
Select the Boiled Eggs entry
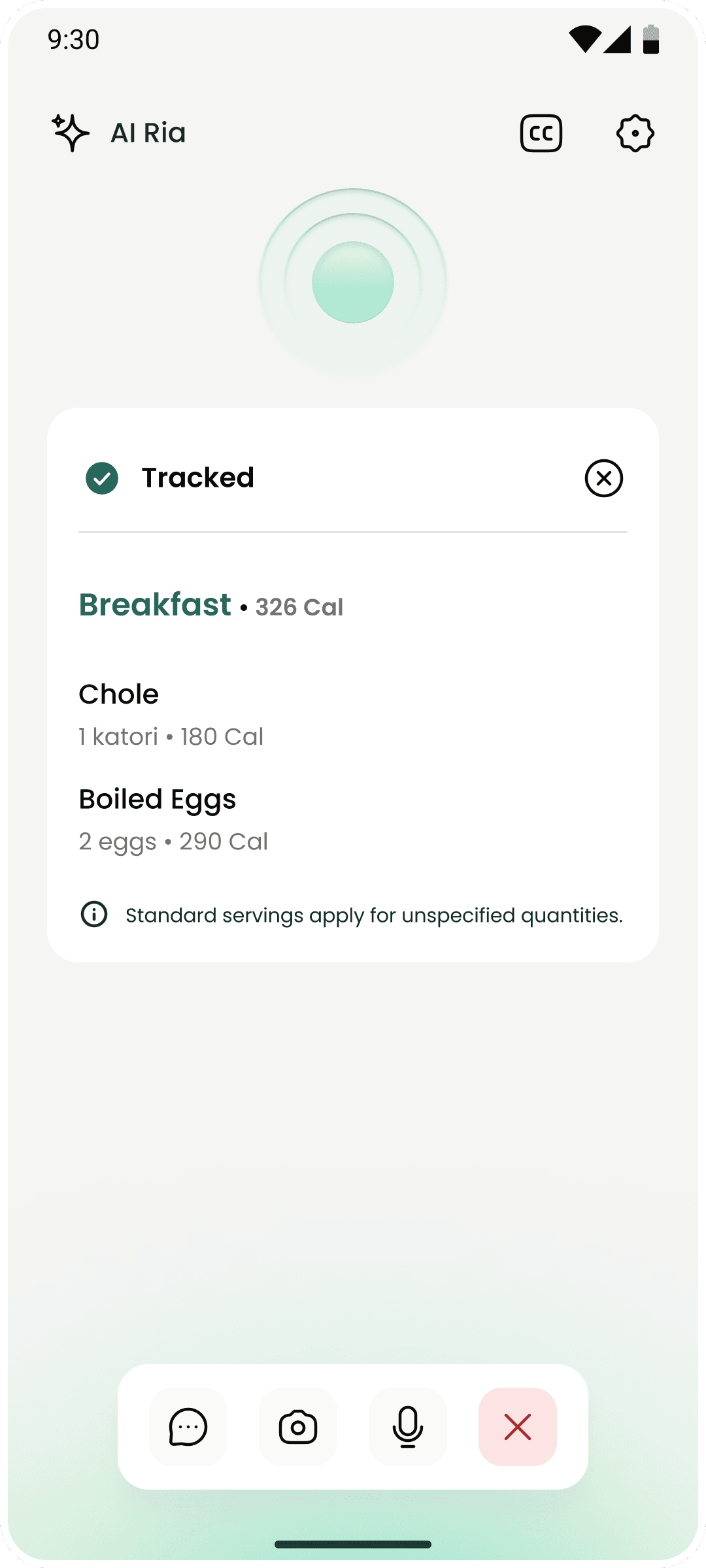point(158,800)
